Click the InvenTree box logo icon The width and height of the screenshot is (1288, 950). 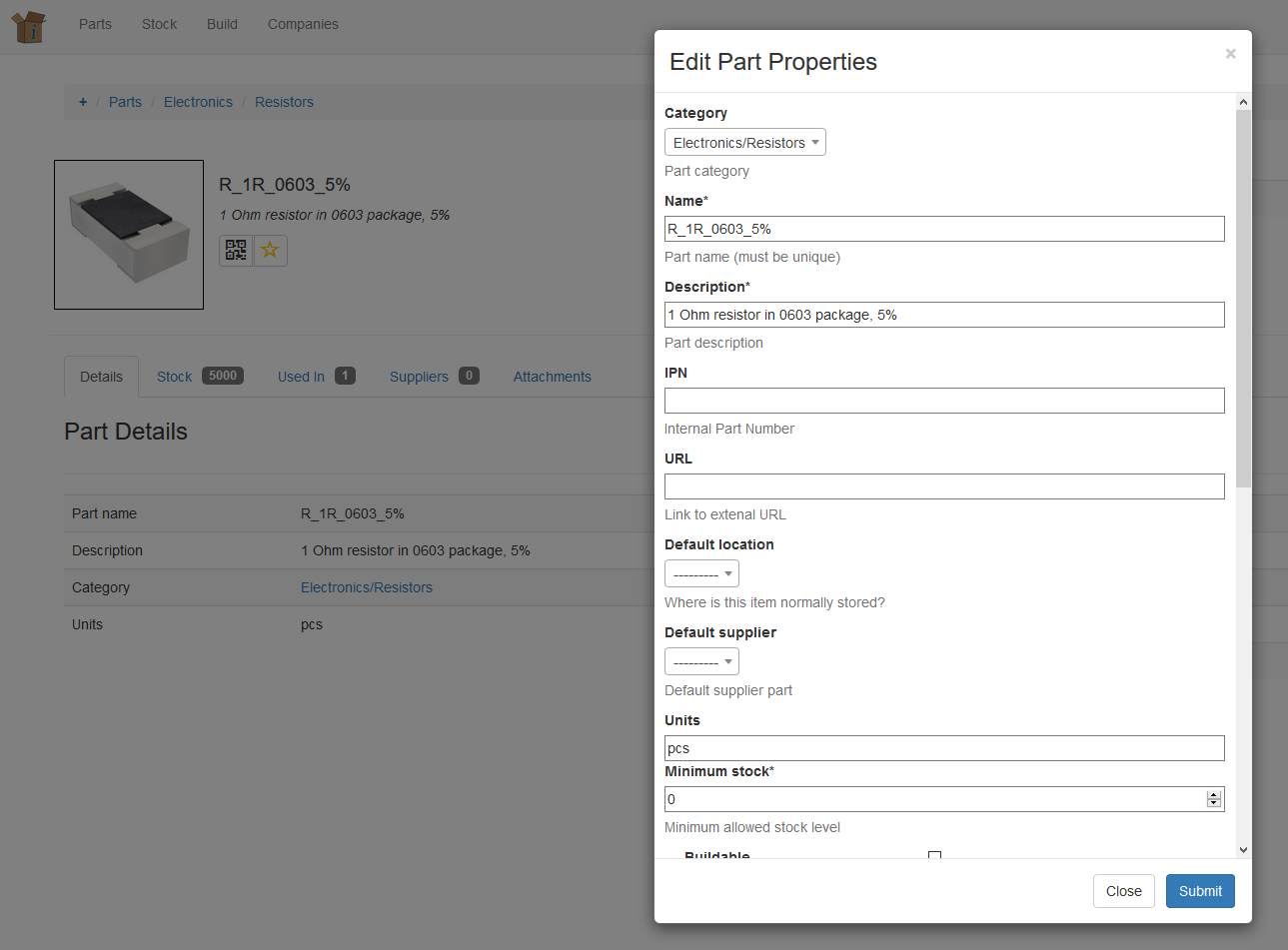[x=29, y=26]
